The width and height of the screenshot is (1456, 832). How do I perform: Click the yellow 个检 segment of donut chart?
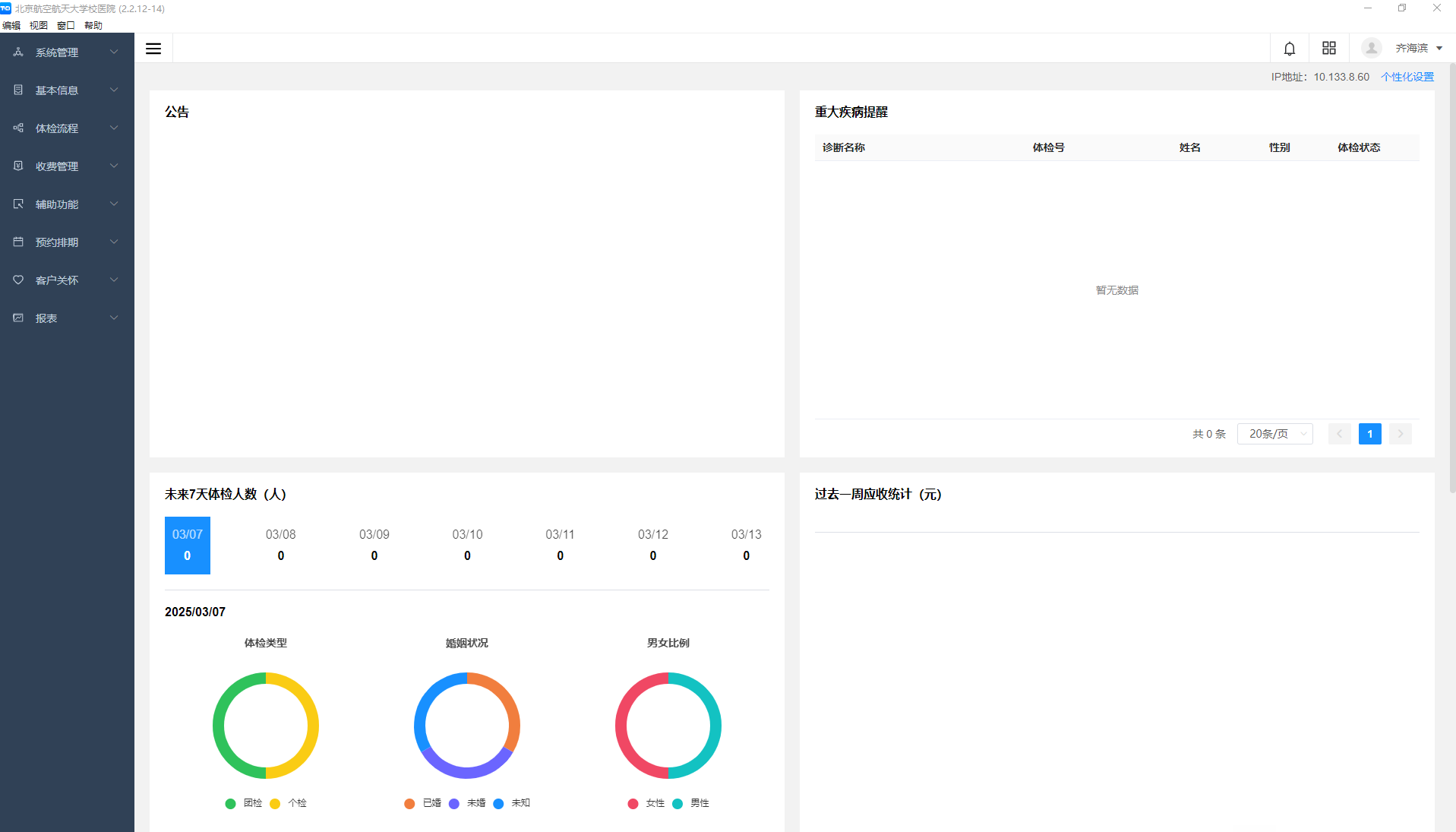[x=311, y=725]
